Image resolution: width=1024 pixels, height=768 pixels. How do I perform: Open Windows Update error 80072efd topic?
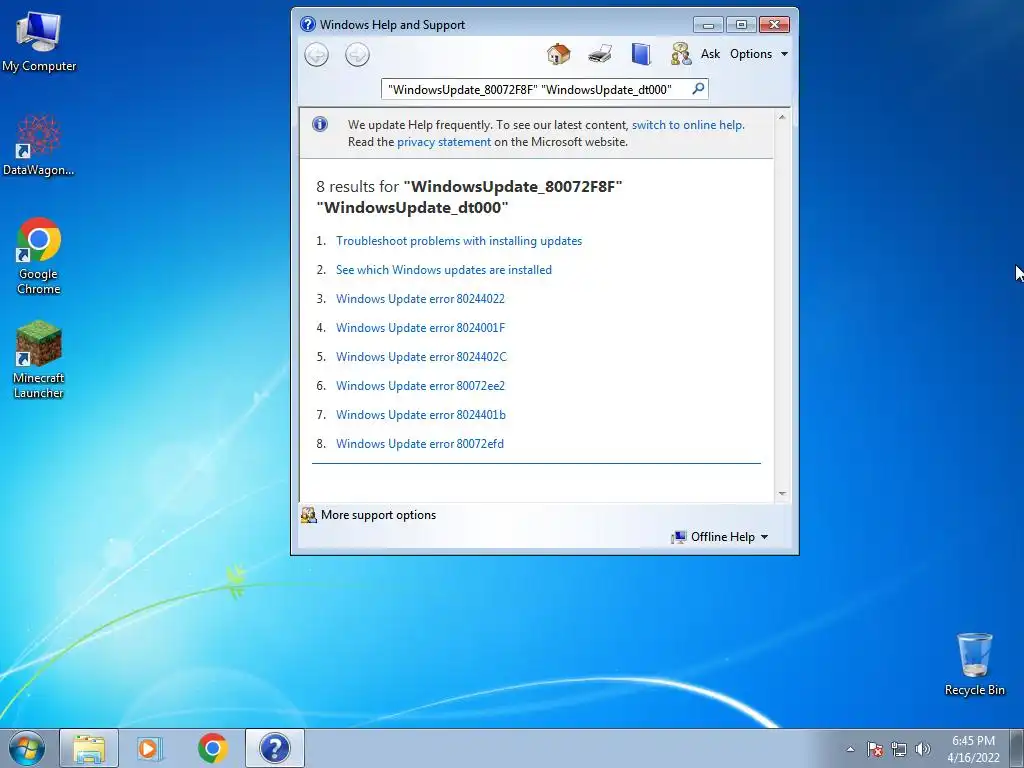tap(420, 443)
